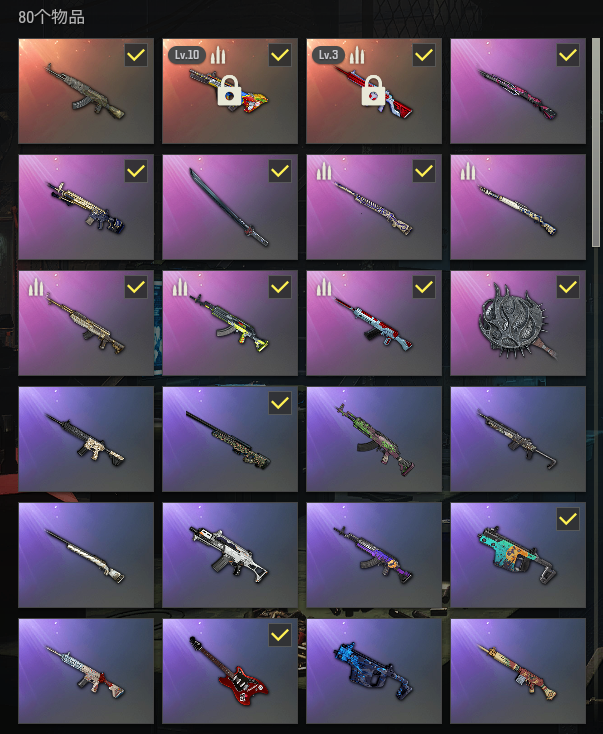Uncheck the red guitar checkbox
The height and width of the screenshot is (734, 603).
pyautogui.click(x=280, y=635)
